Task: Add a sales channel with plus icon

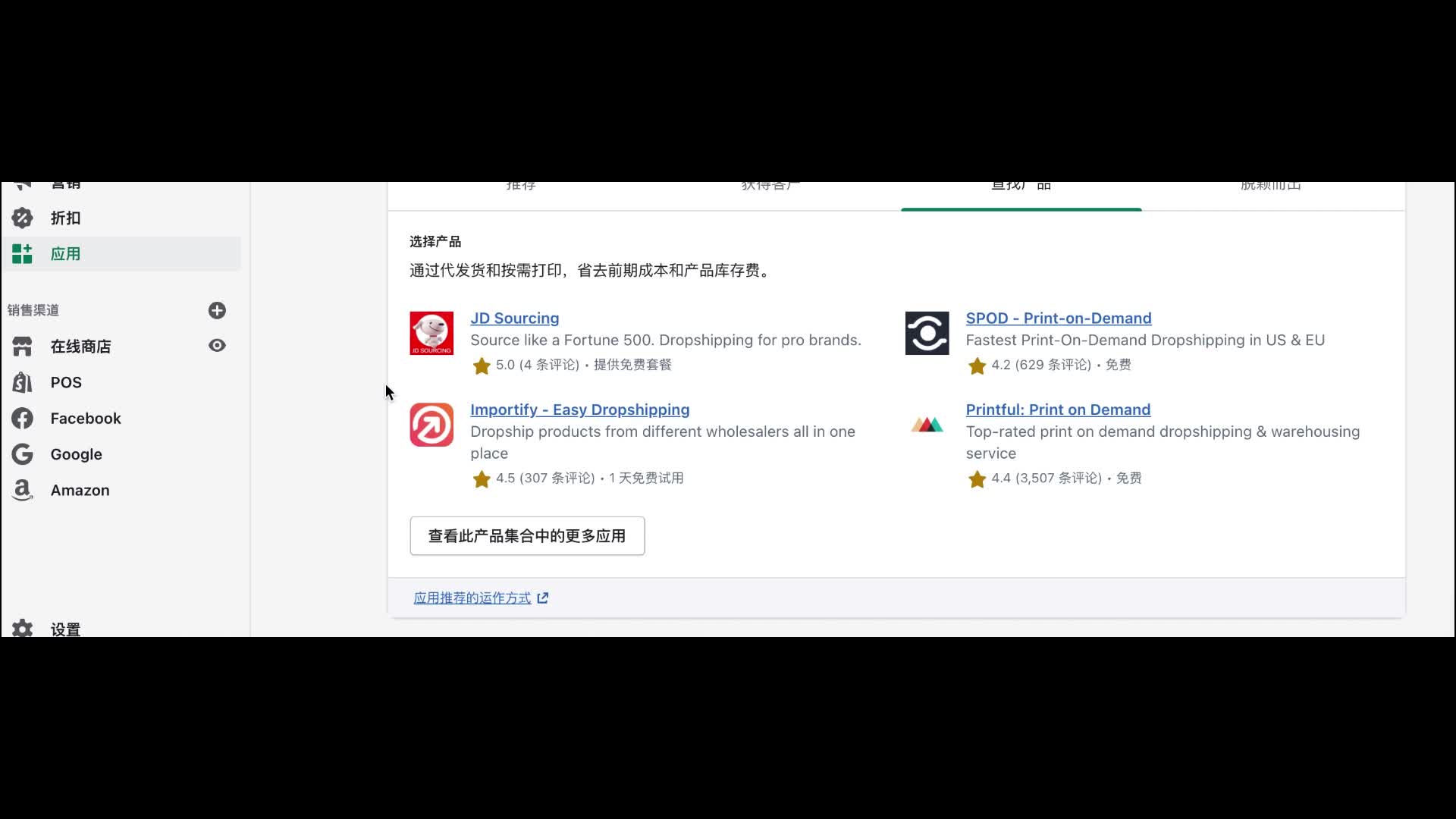Action: tap(217, 310)
